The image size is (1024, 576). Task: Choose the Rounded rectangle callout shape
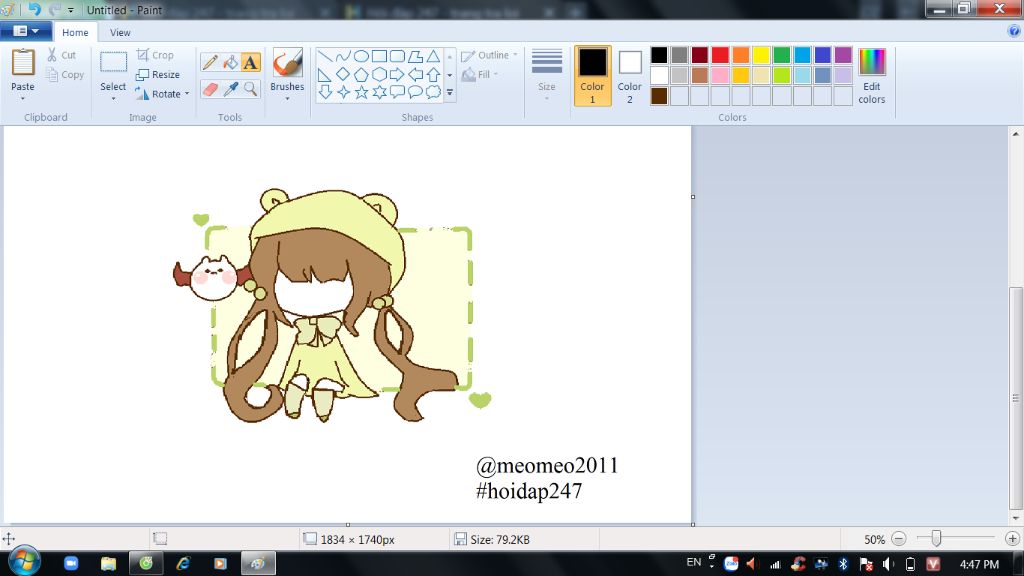point(397,92)
